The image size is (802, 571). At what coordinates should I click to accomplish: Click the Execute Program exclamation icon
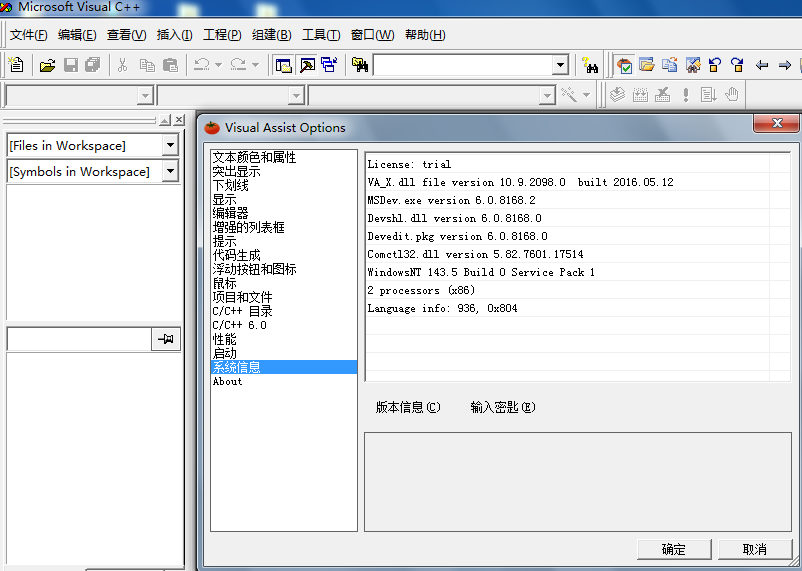pyautogui.click(x=685, y=95)
